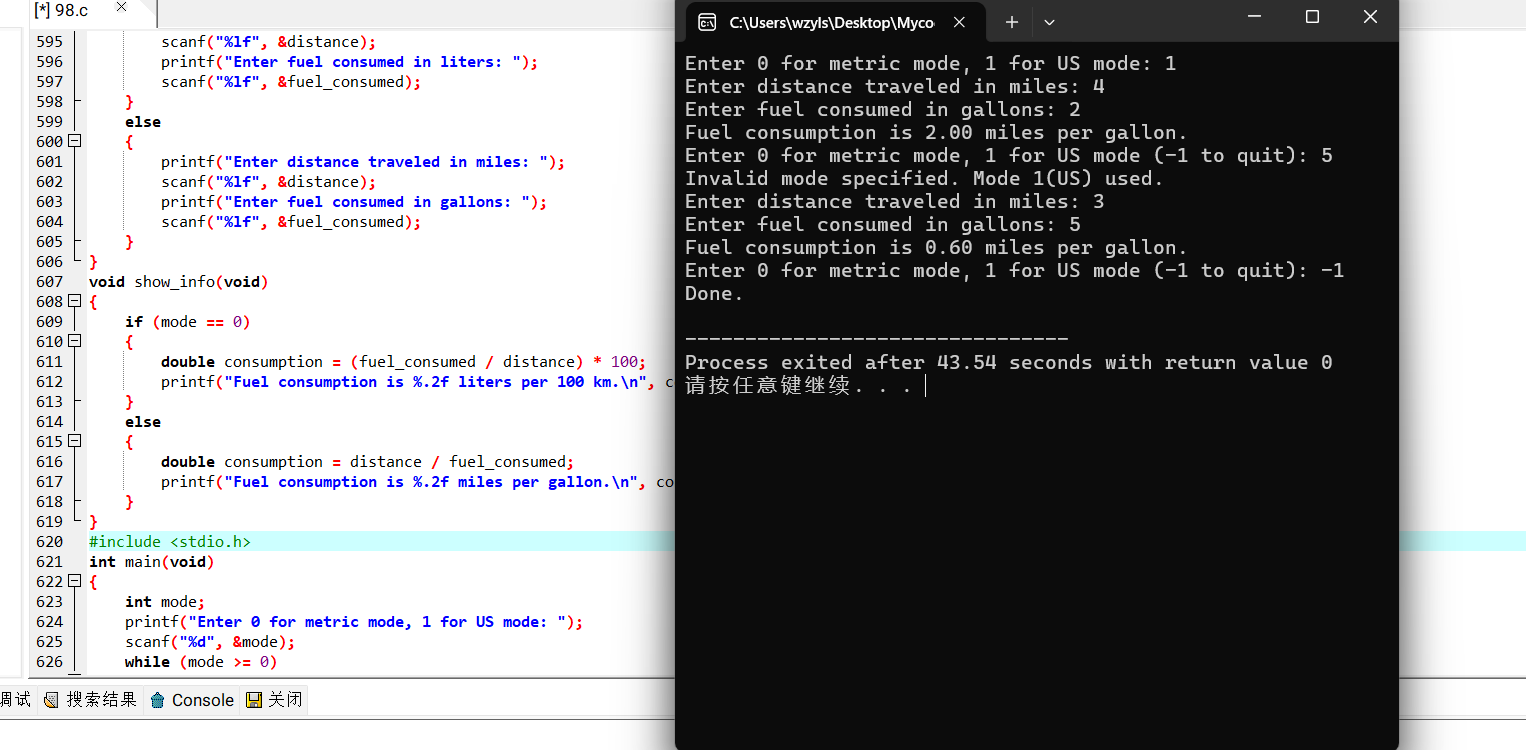Collapse the if block fold at line 610
Screen dimensions: 1526x750
click(74, 342)
